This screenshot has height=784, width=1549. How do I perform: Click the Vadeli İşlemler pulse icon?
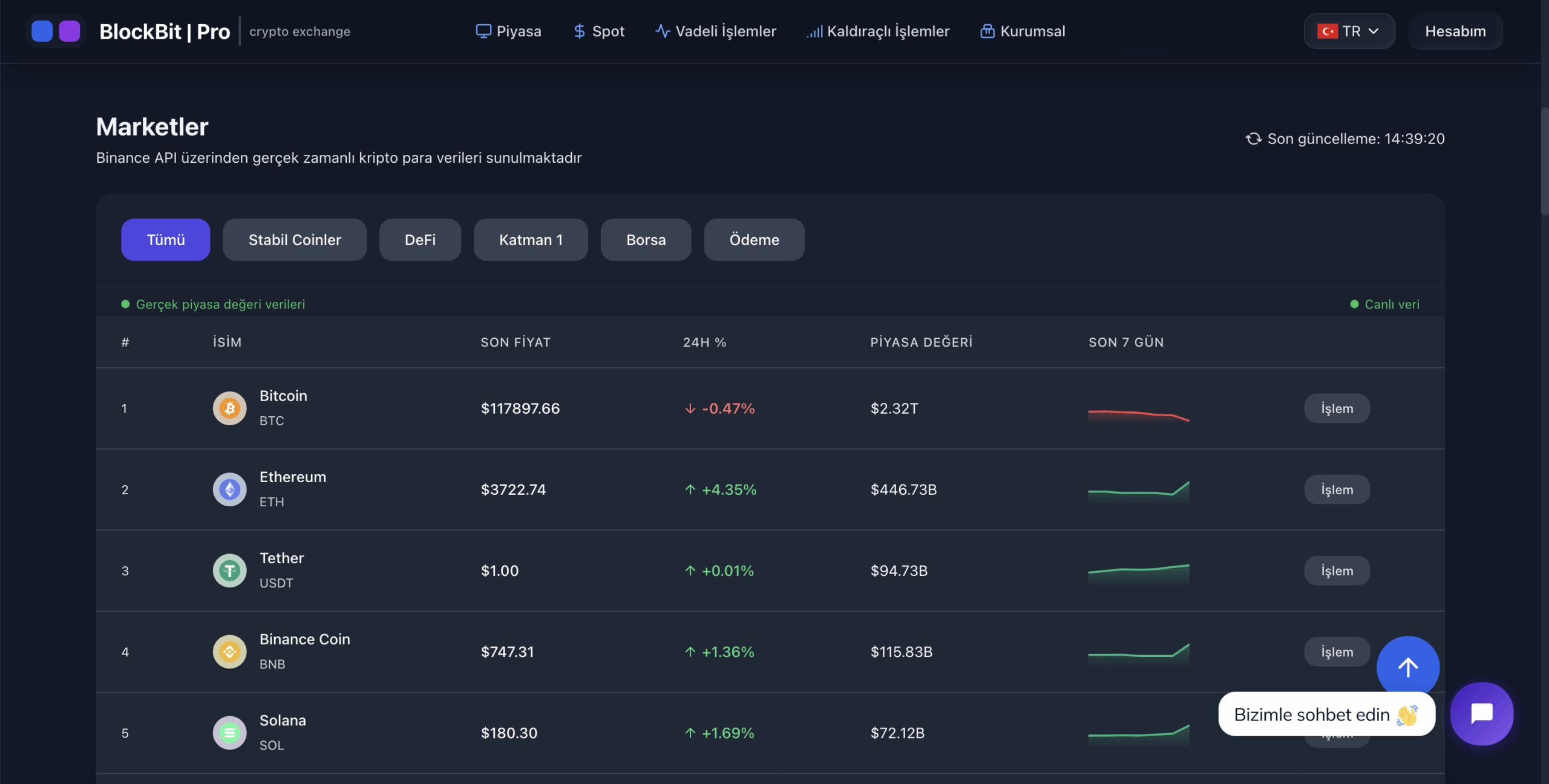pos(663,31)
